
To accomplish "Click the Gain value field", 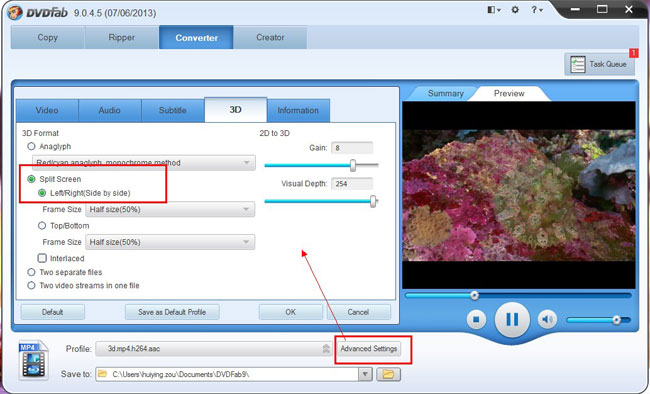I will pyautogui.click(x=352, y=148).
